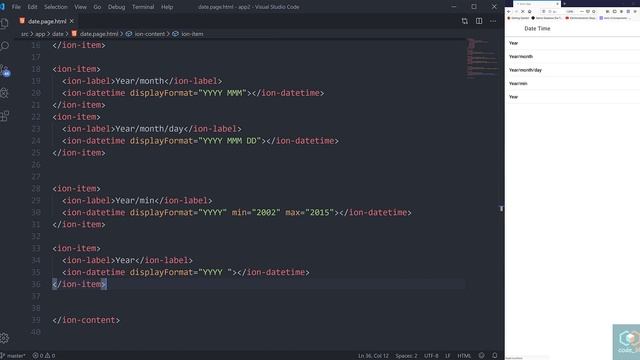Click the closing </ion-content> tag line
Image resolution: width=640 pixels, height=360 pixels.
point(86,320)
